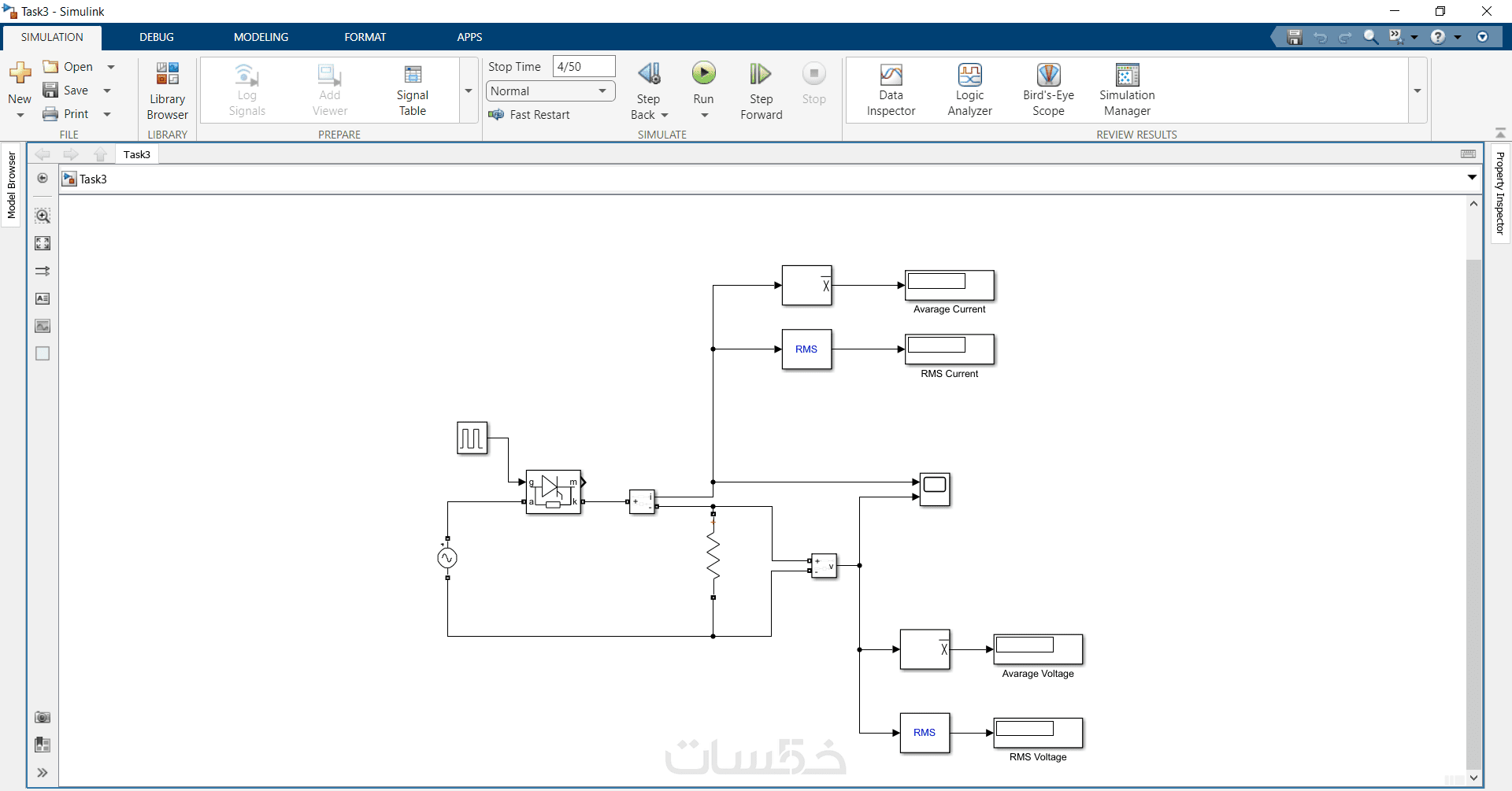The width and height of the screenshot is (1512, 791).
Task: Open the New dropdown arrow
Action: [x=20, y=116]
